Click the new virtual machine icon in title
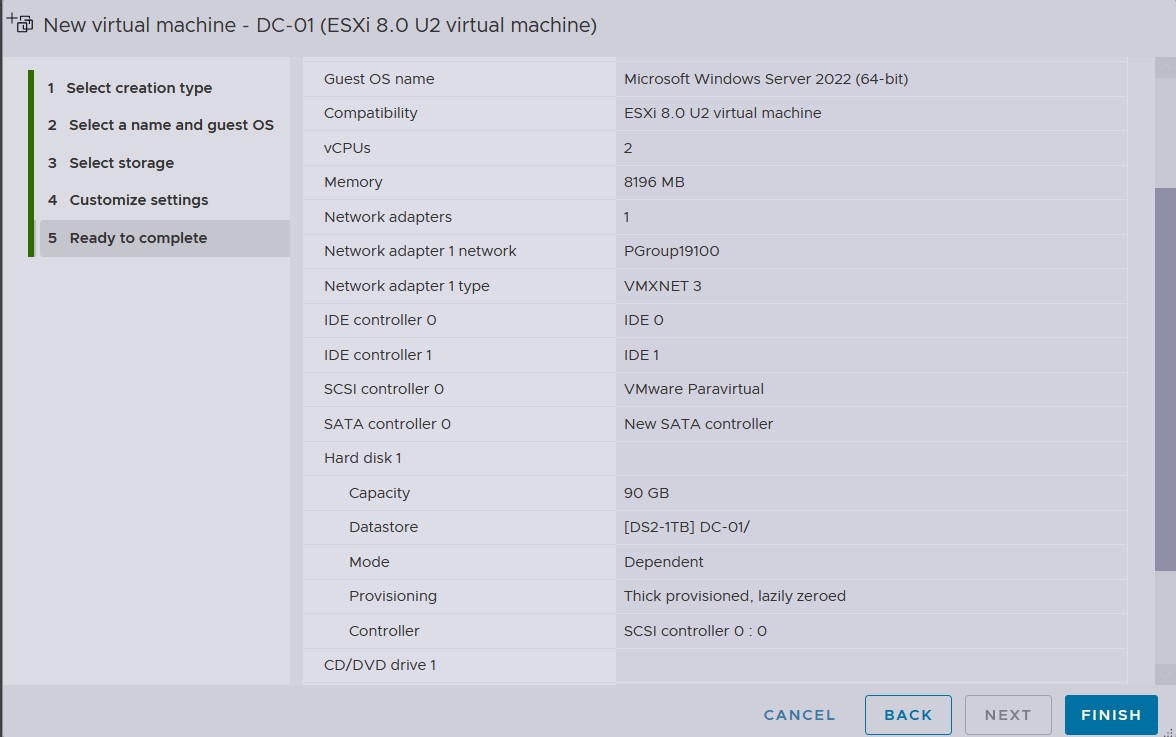This screenshot has width=1176, height=737. click(x=20, y=22)
